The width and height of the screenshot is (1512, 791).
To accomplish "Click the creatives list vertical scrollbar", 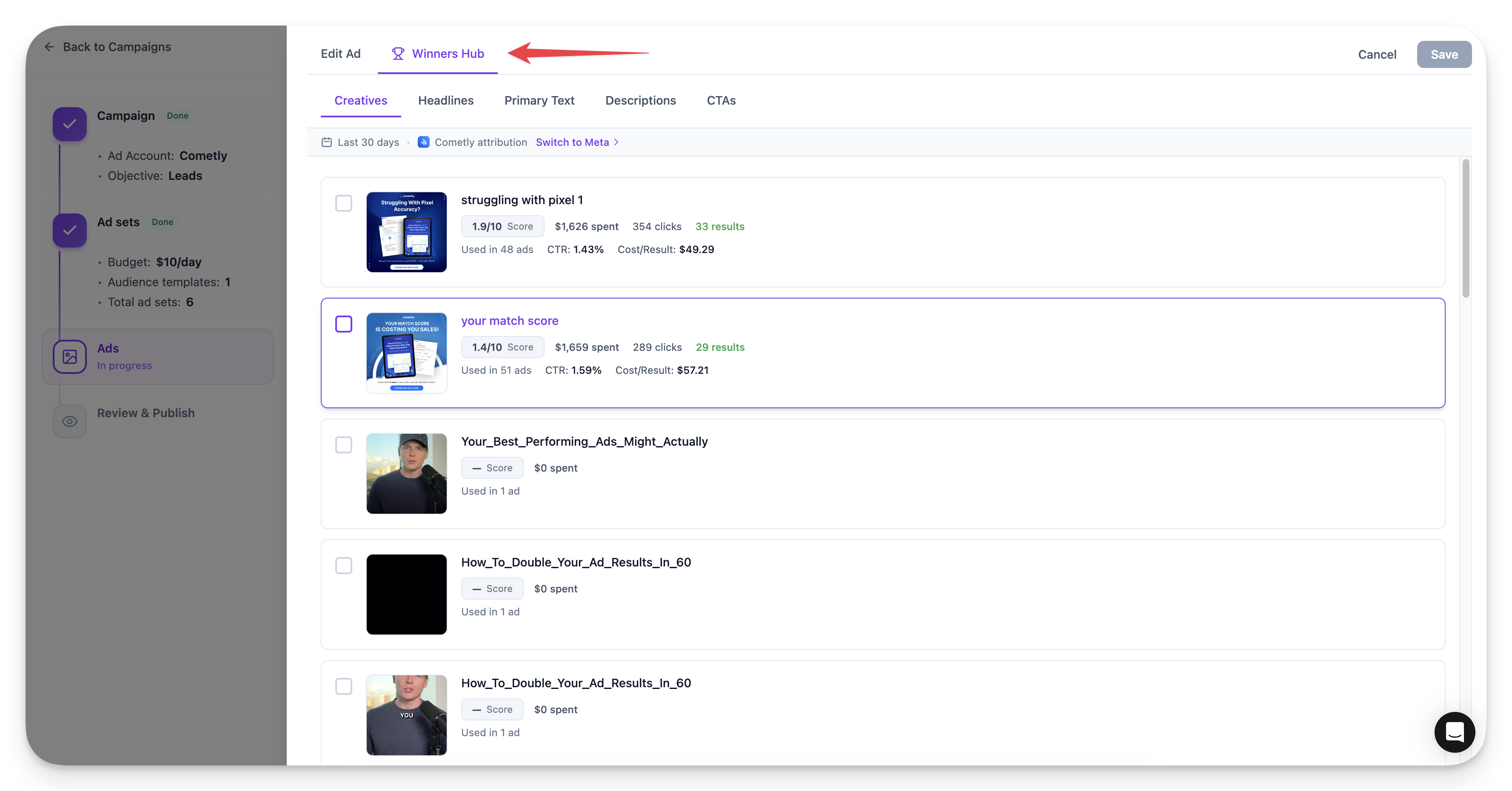I will (1465, 229).
